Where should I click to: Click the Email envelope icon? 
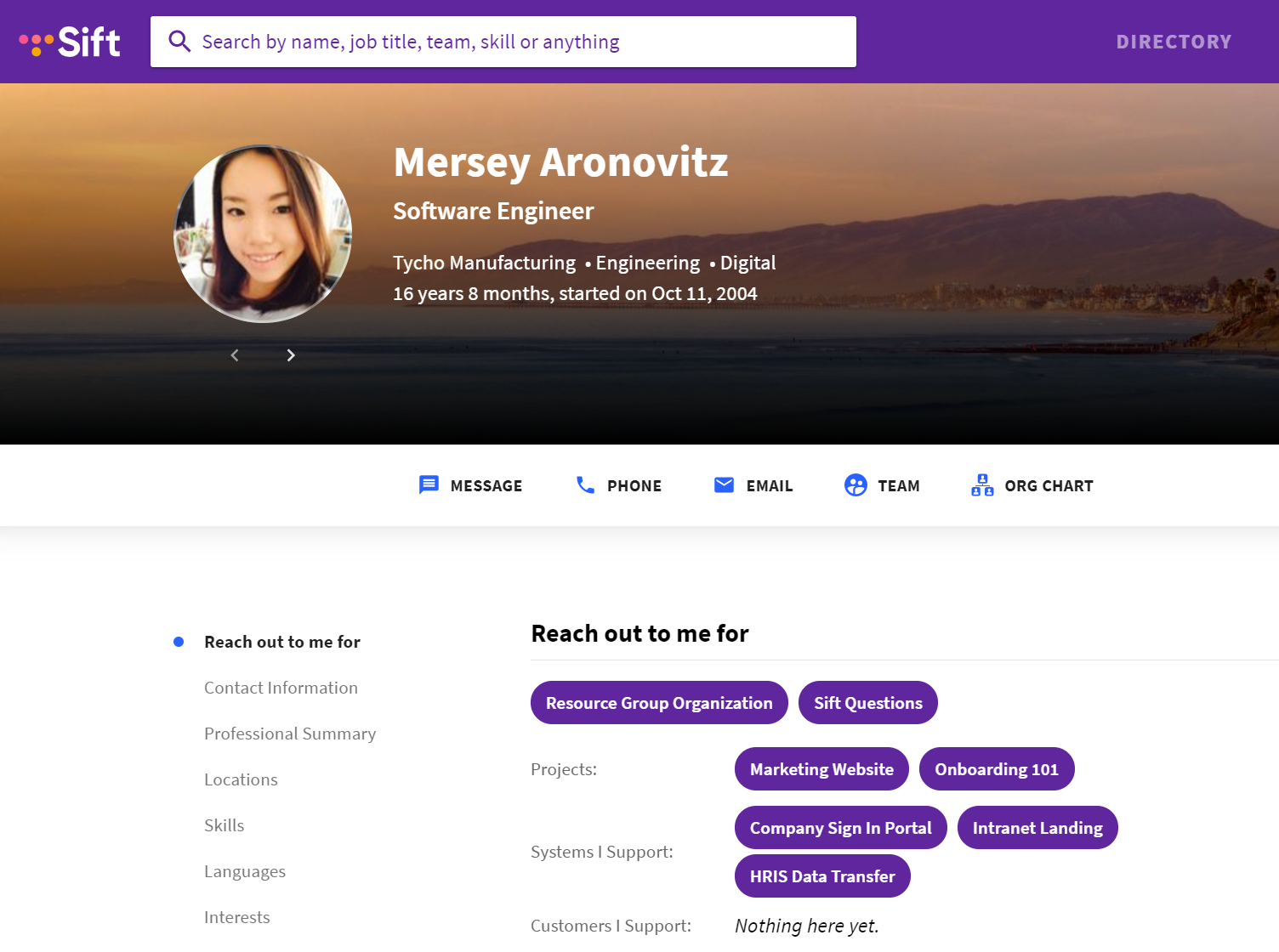pyautogui.click(x=724, y=485)
